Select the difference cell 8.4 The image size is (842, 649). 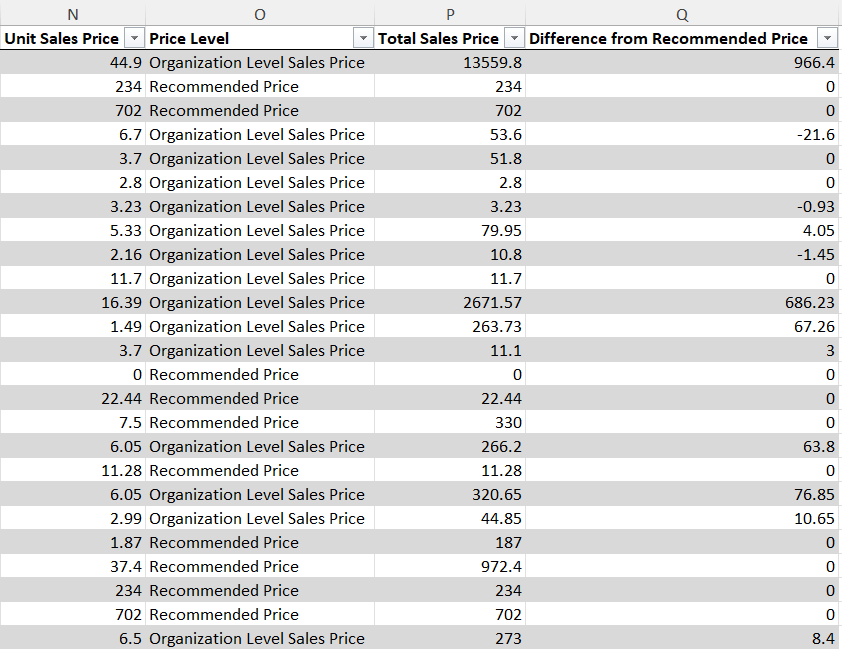682,638
